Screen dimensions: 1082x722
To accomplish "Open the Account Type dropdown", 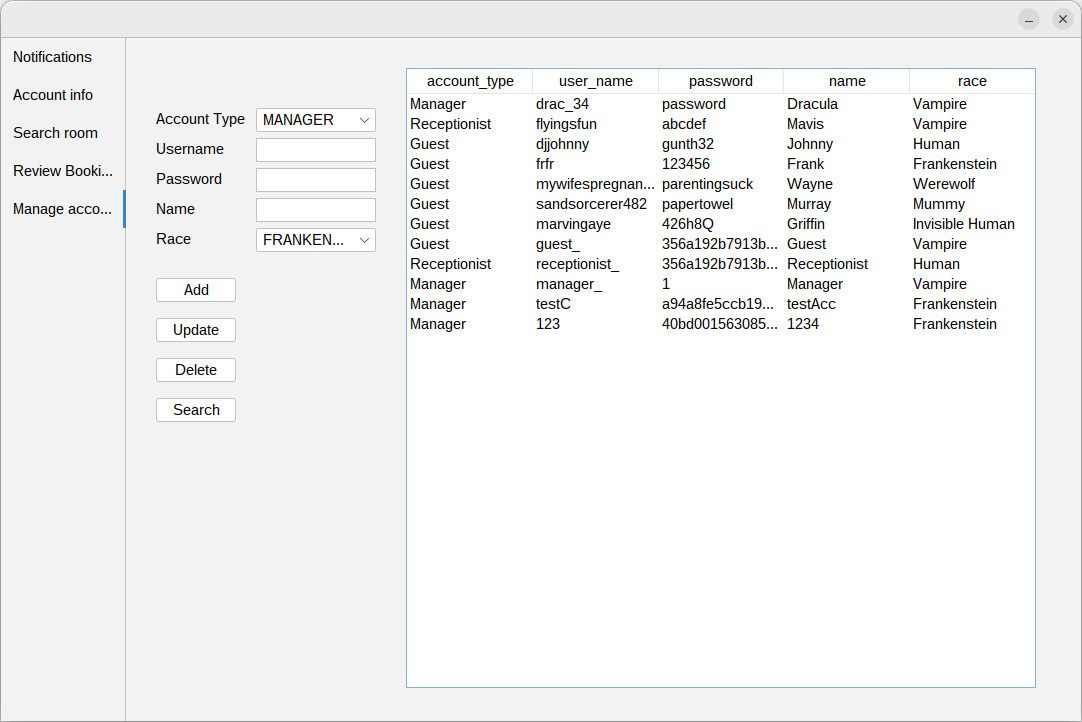I will click(315, 119).
